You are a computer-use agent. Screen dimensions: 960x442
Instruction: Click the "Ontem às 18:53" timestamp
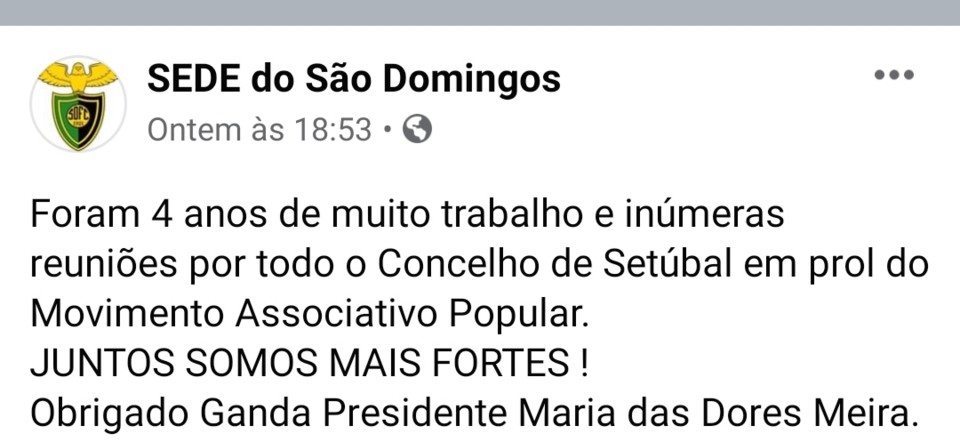(259, 130)
